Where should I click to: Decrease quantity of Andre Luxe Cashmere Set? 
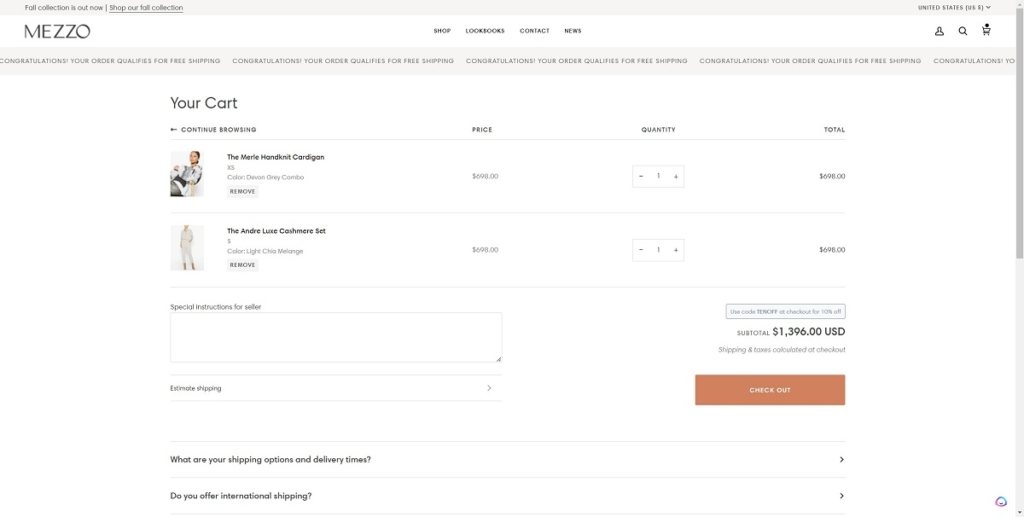[641, 250]
